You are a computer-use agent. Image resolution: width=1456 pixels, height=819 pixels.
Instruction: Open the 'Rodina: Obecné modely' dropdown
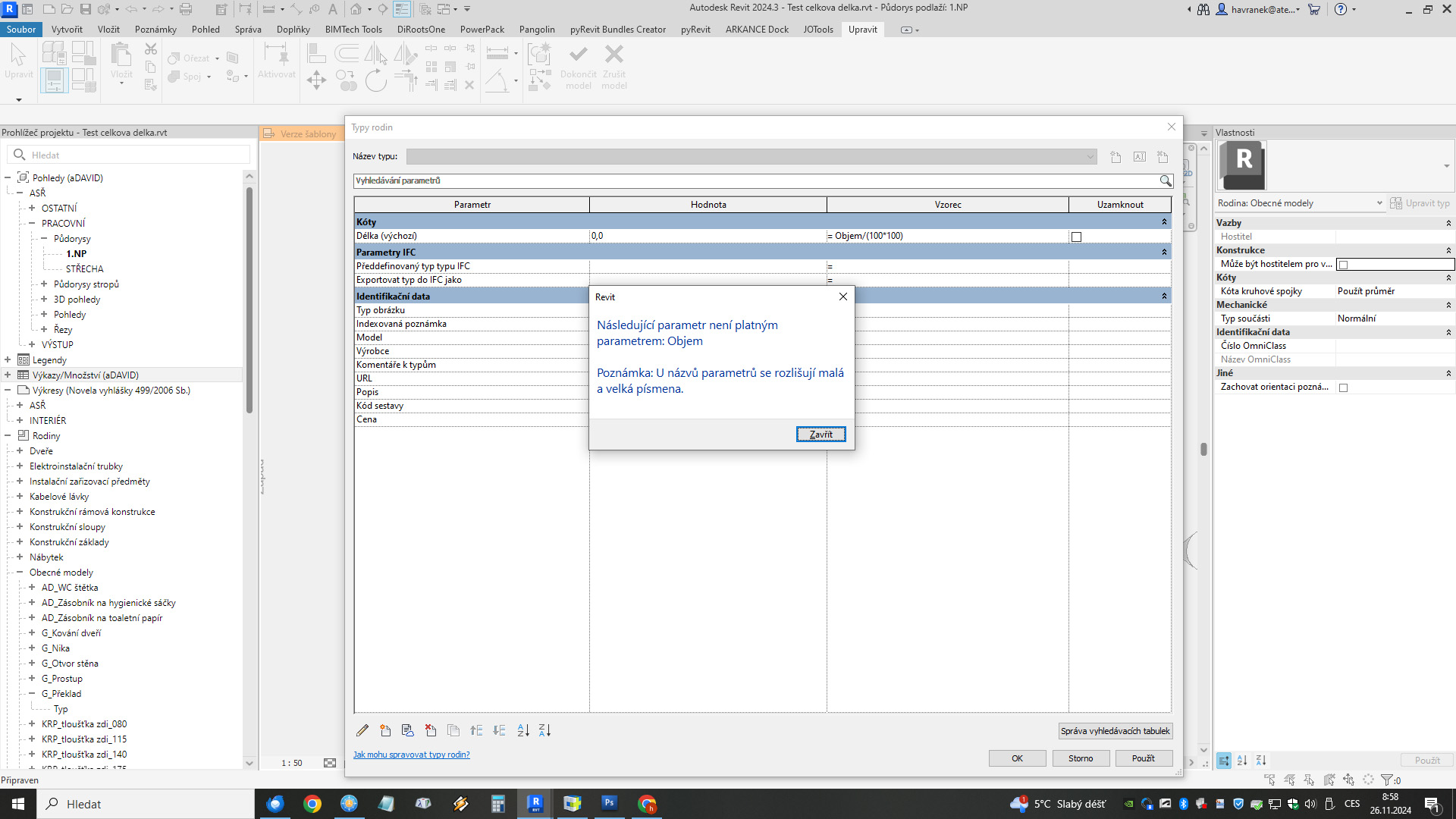point(1379,203)
